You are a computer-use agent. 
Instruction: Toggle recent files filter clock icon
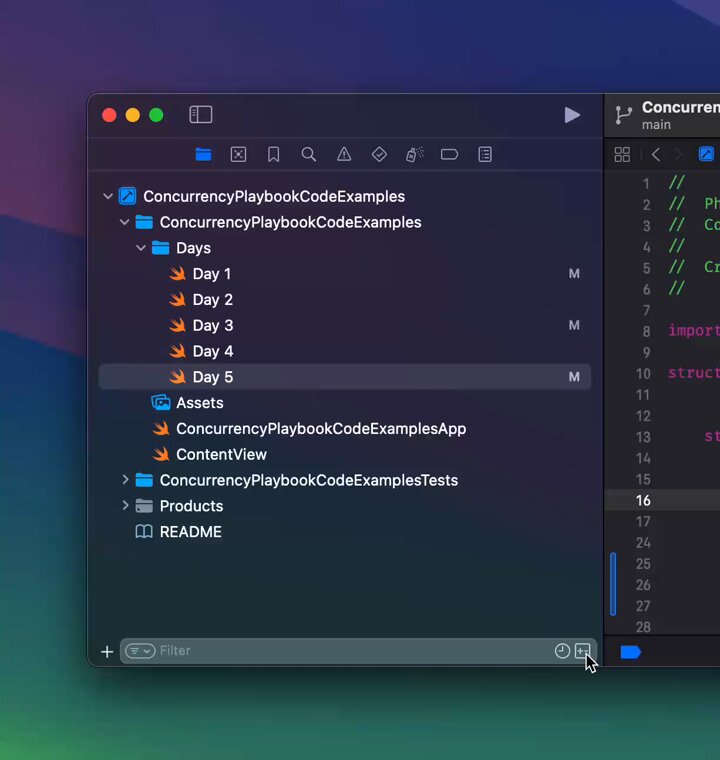562,650
